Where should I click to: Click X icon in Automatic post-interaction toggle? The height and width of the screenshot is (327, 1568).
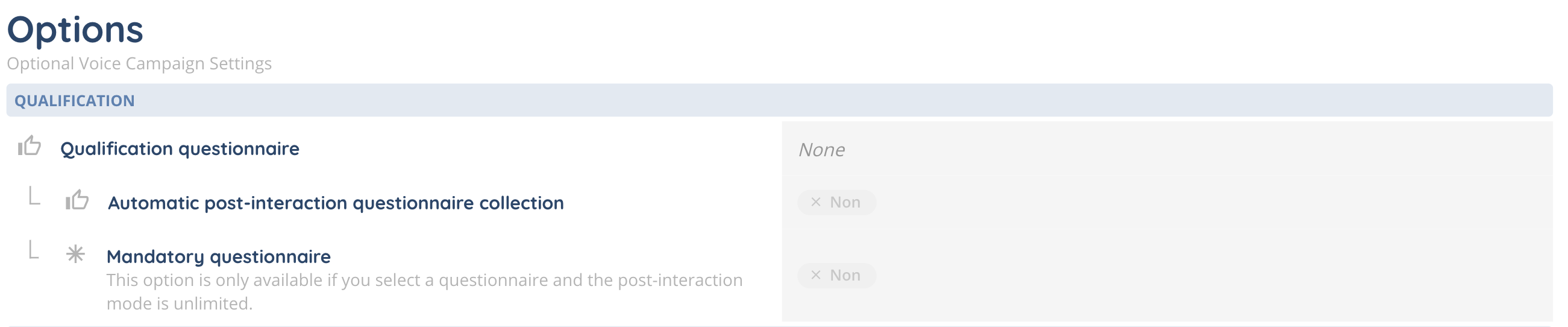click(816, 202)
